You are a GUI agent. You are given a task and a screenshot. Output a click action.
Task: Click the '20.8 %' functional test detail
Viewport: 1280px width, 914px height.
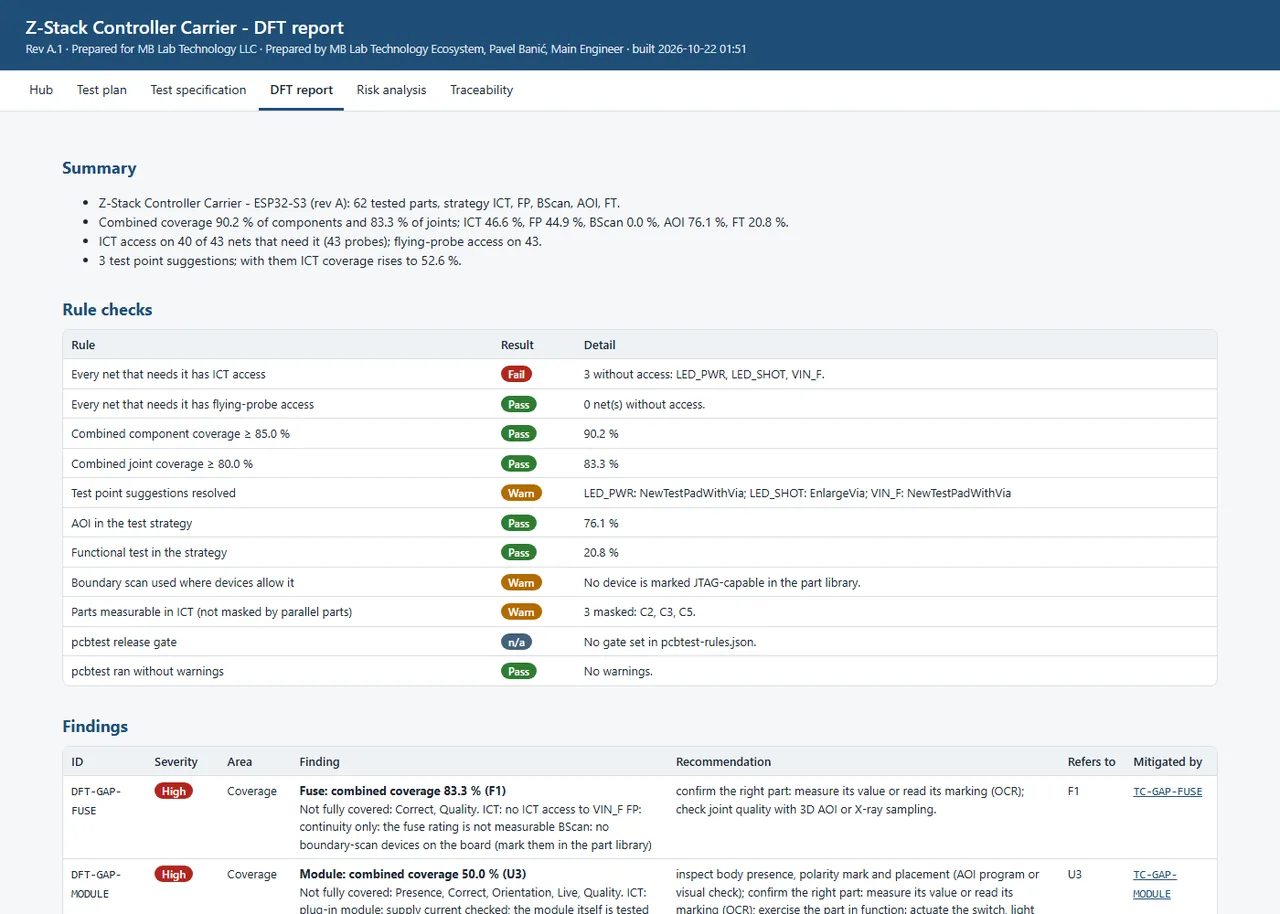(x=601, y=552)
